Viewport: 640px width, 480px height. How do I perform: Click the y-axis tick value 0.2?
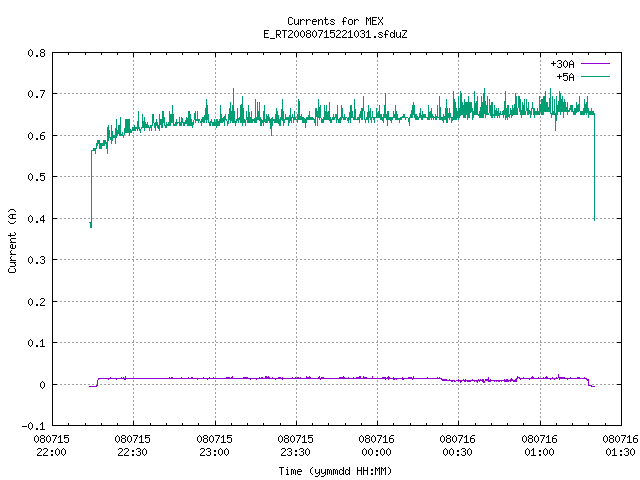coord(36,302)
